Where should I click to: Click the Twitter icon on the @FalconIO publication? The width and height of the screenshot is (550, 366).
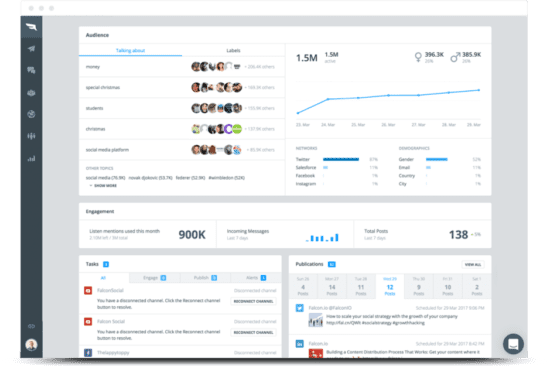coord(300,308)
